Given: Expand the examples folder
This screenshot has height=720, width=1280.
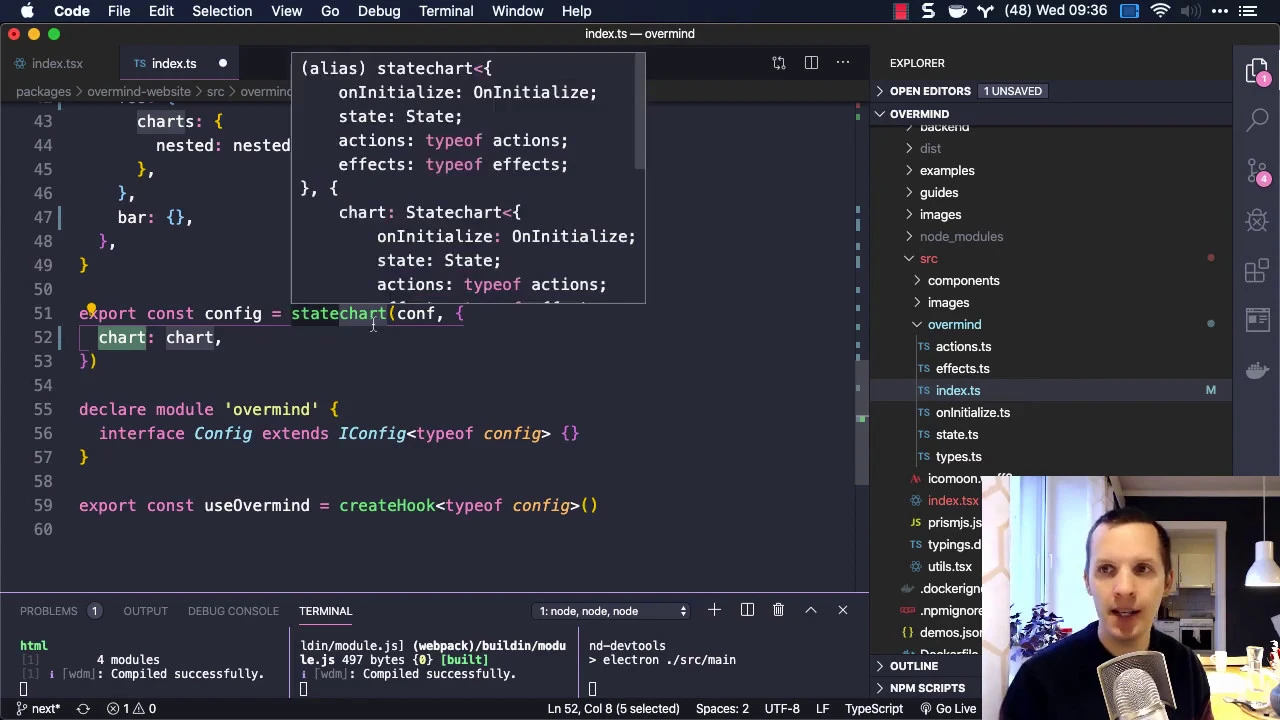Looking at the screenshot, I should 947,170.
